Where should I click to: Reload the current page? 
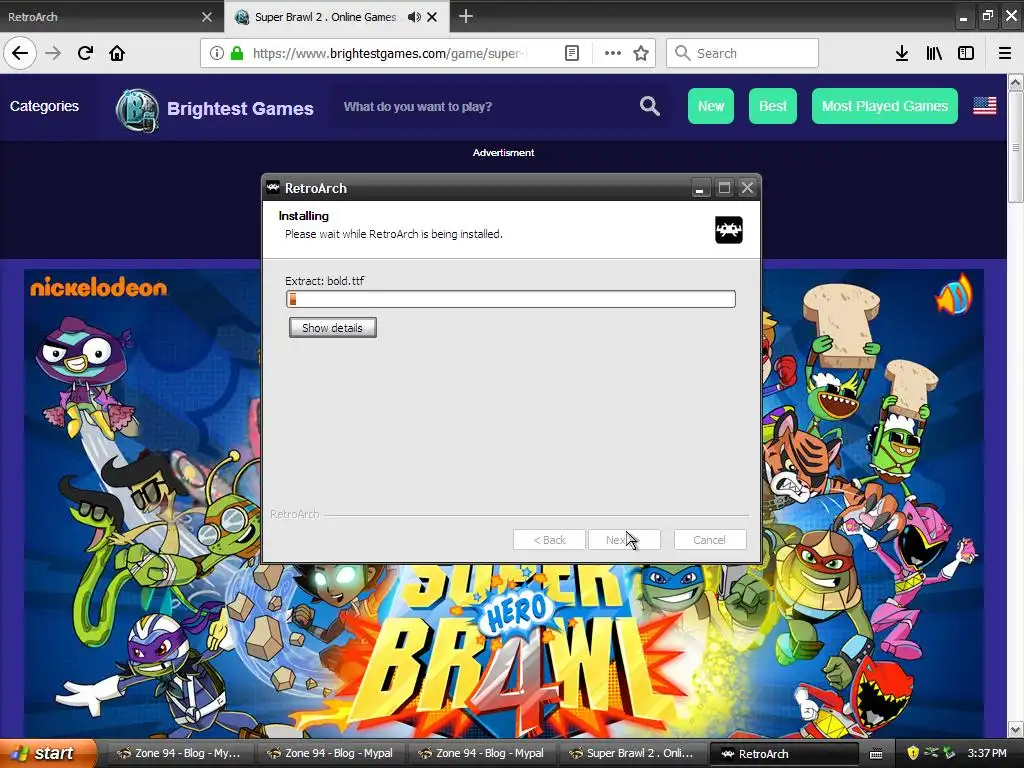85,53
